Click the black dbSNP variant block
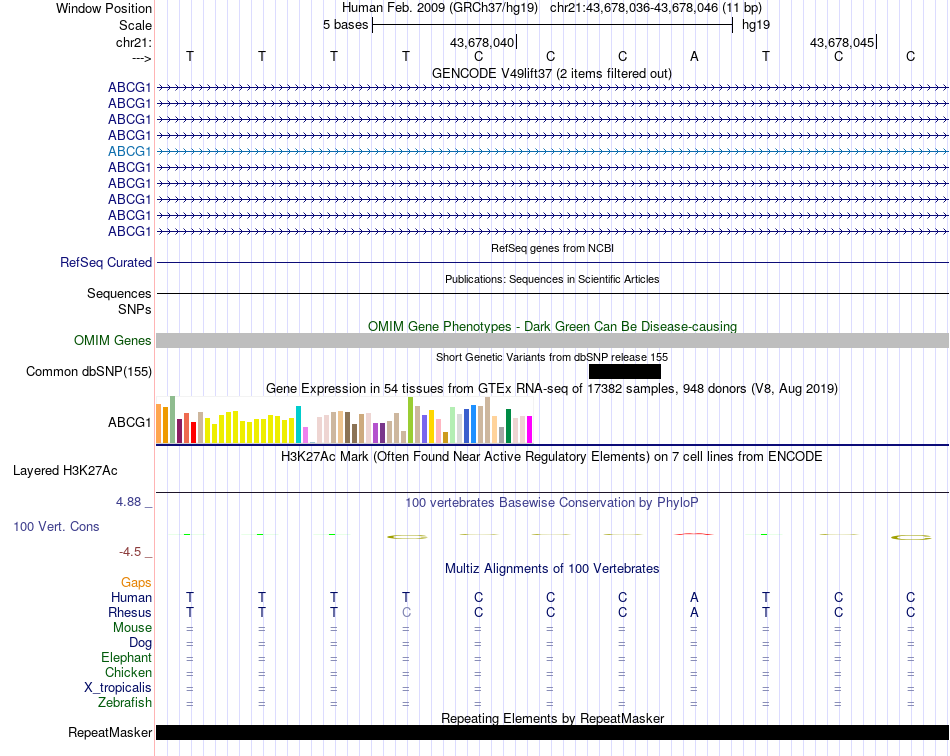Image resolution: width=950 pixels, height=756 pixels. coord(625,371)
